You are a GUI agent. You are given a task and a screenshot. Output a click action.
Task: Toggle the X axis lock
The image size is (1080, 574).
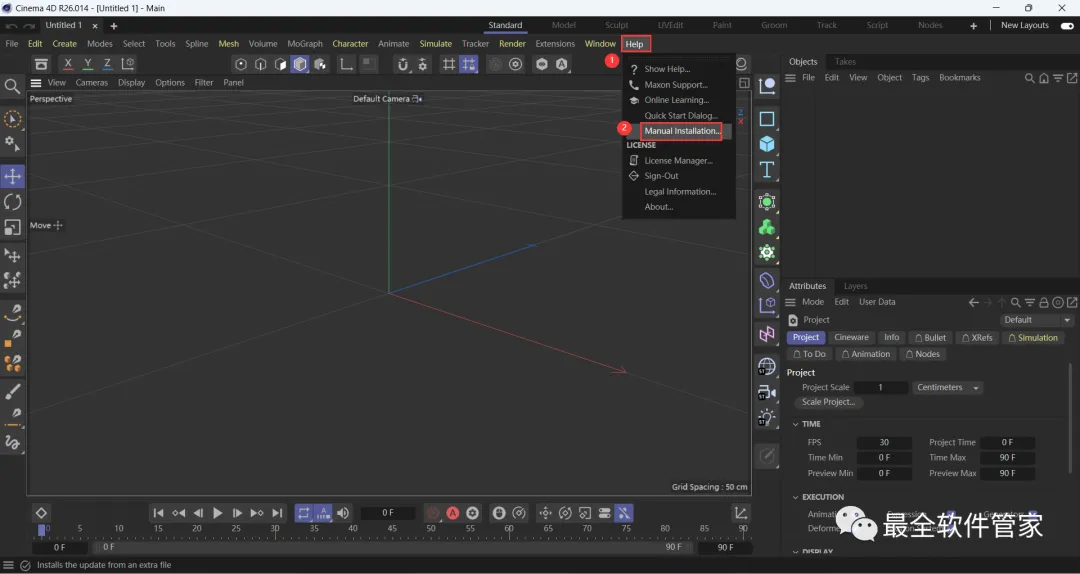68,64
